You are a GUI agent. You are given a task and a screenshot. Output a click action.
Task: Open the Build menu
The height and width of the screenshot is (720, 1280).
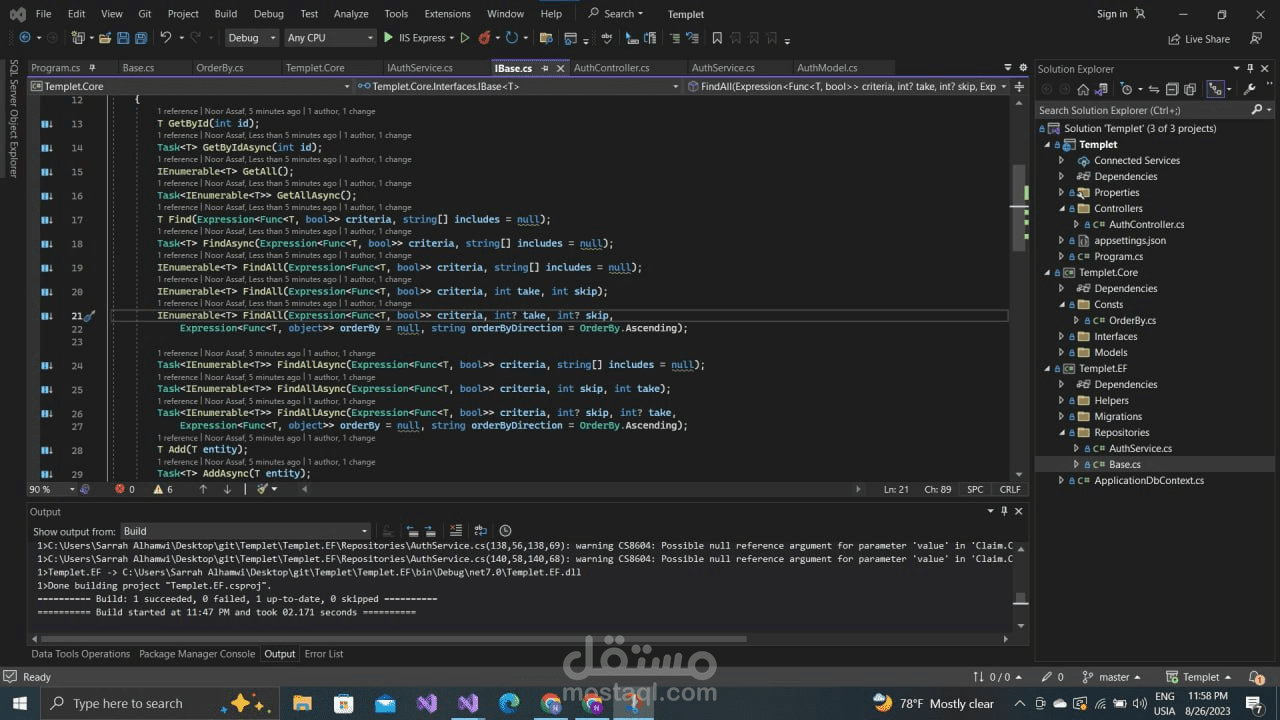pyautogui.click(x=225, y=14)
